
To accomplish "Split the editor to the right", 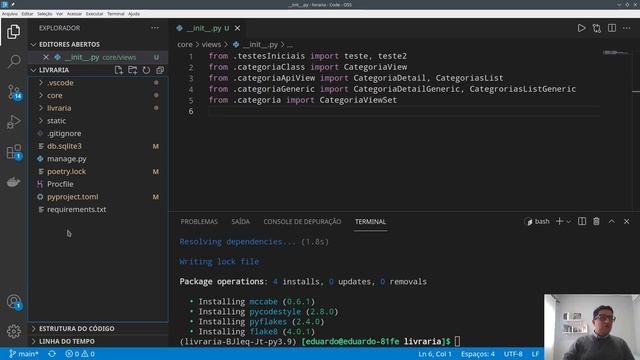I will [611, 28].
